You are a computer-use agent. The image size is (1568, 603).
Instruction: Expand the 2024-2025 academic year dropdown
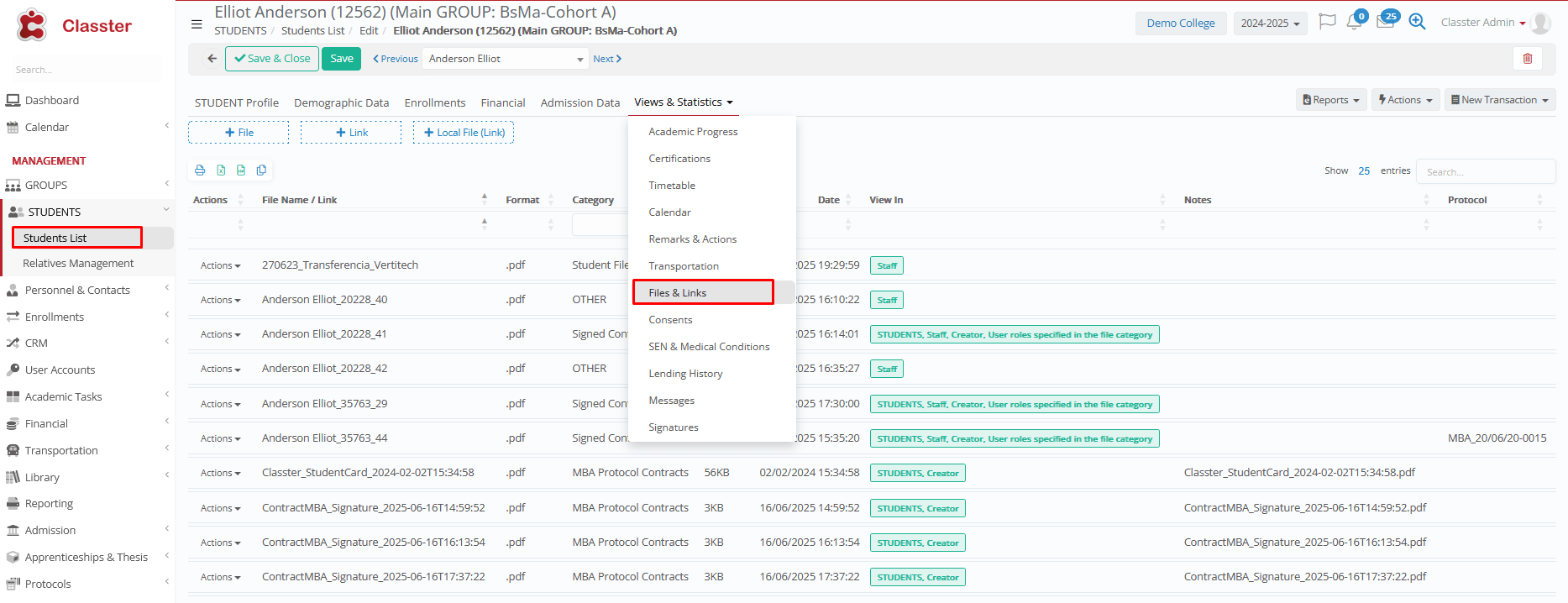coord(1270,24)
